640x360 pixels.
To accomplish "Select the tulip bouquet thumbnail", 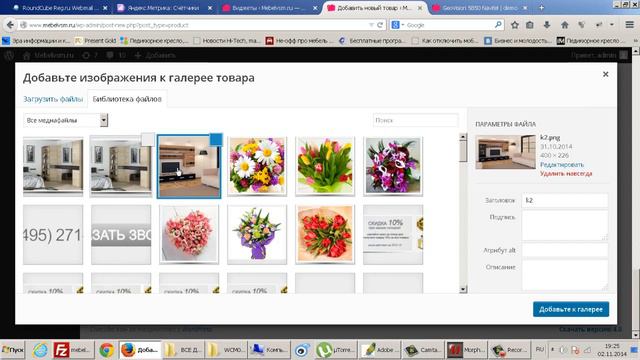I will point(325,167).
